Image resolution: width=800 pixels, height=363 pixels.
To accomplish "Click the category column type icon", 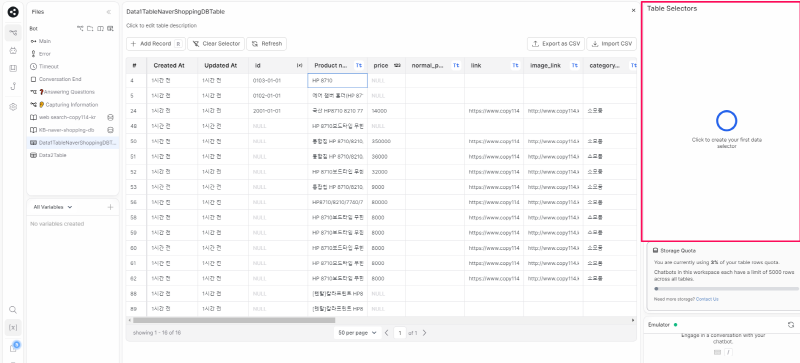I will [634, 65].
